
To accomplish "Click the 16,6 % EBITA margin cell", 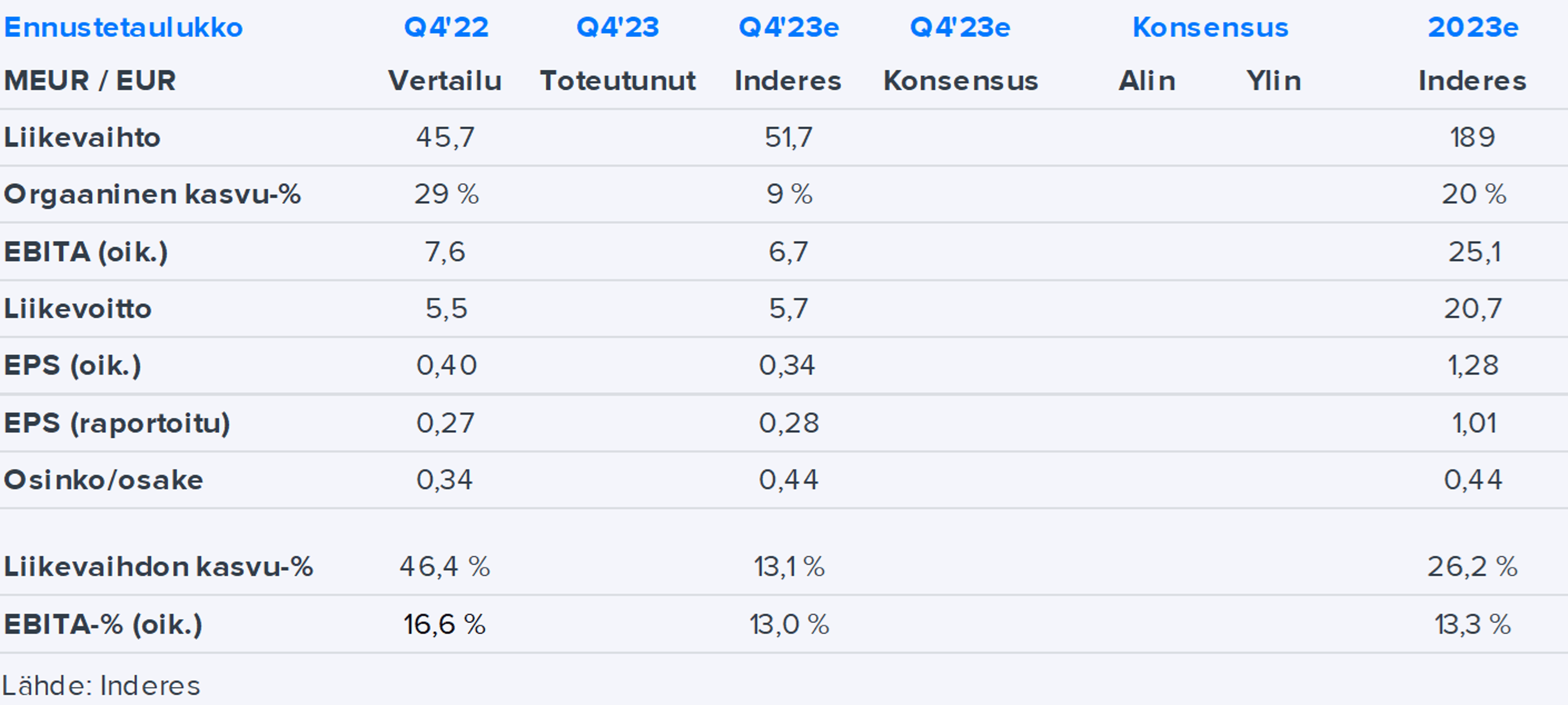I will 444,625.
